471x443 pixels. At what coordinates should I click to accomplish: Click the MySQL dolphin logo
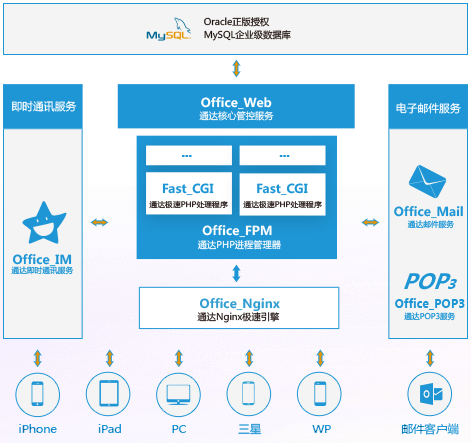point(169,29)
